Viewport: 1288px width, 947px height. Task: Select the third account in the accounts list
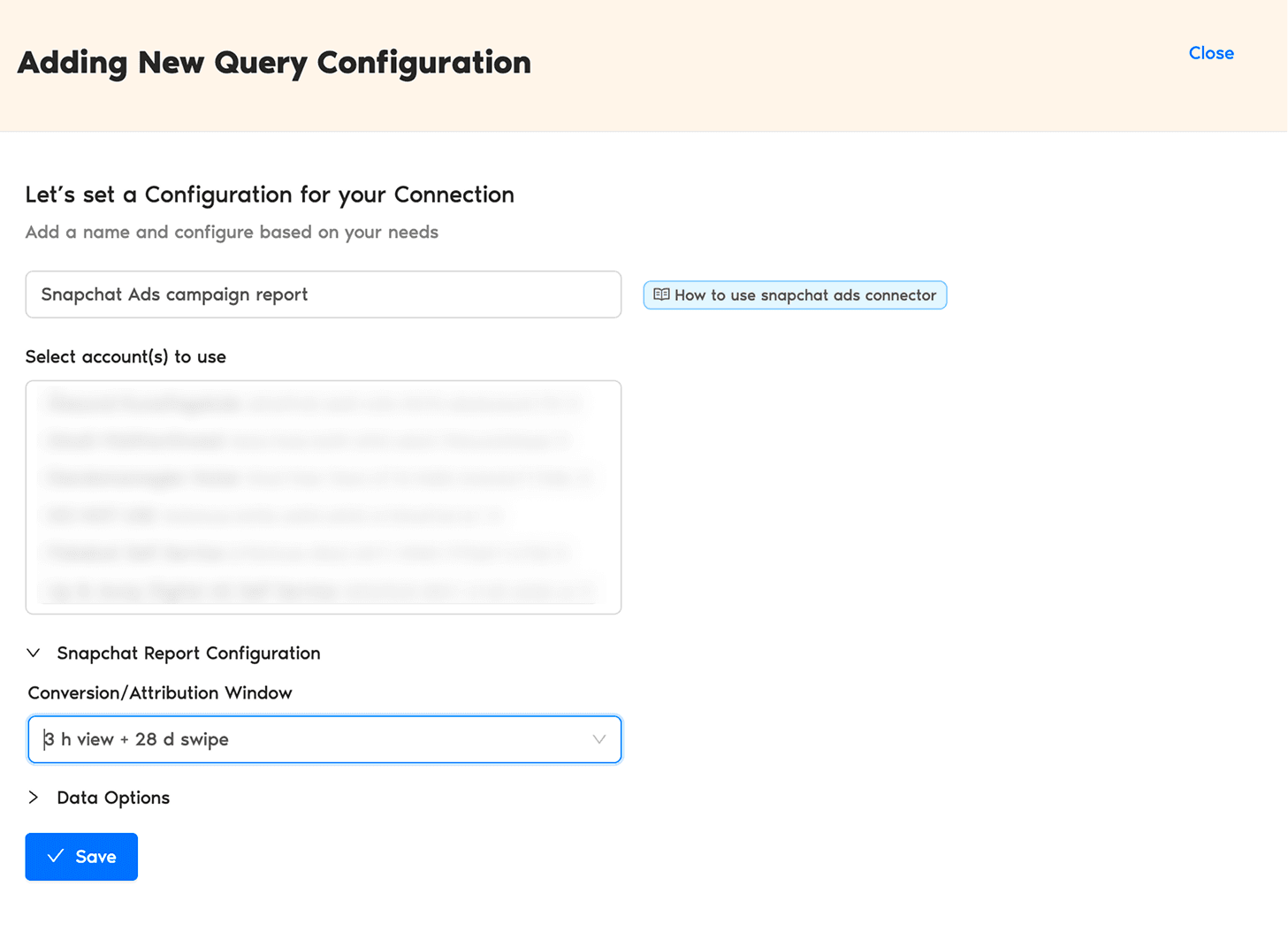point(318,478)
